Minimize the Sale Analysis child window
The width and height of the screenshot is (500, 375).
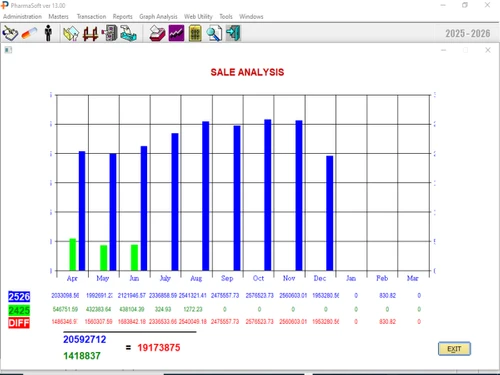[443, 50]
